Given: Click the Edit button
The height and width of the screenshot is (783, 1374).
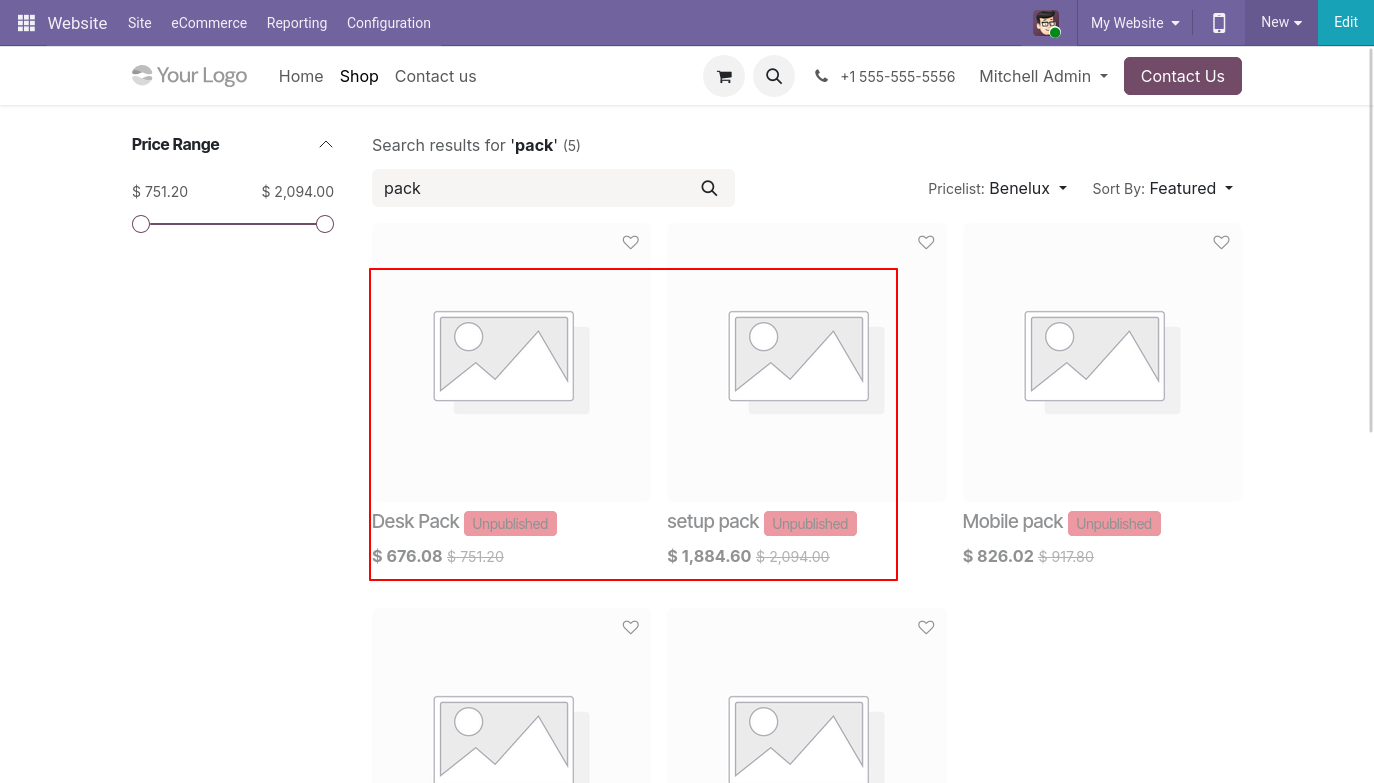Looking at the screenshot, I should tap(1346, 23).
